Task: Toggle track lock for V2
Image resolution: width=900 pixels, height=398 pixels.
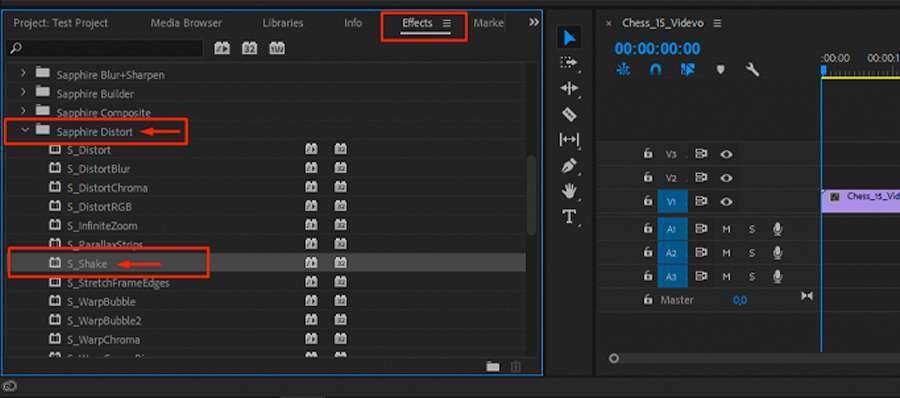Action: (x=647, y=177)
